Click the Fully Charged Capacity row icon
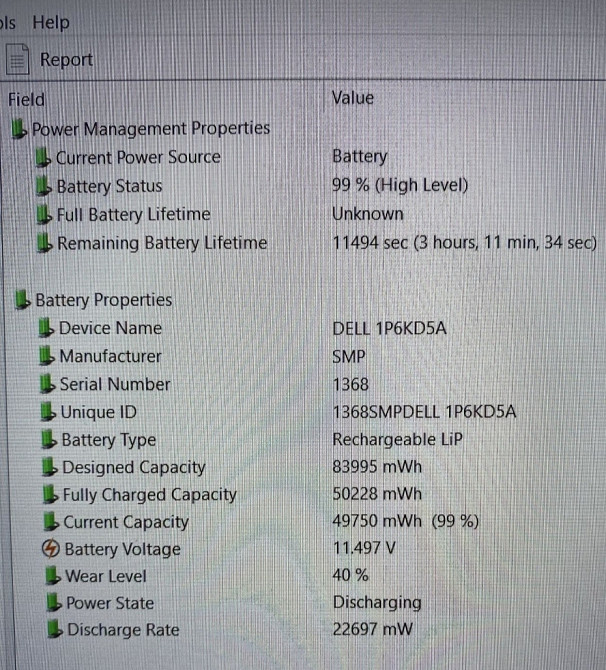Image resolution: width=606 pixels, height=670 pixels. tap(51, 495)
